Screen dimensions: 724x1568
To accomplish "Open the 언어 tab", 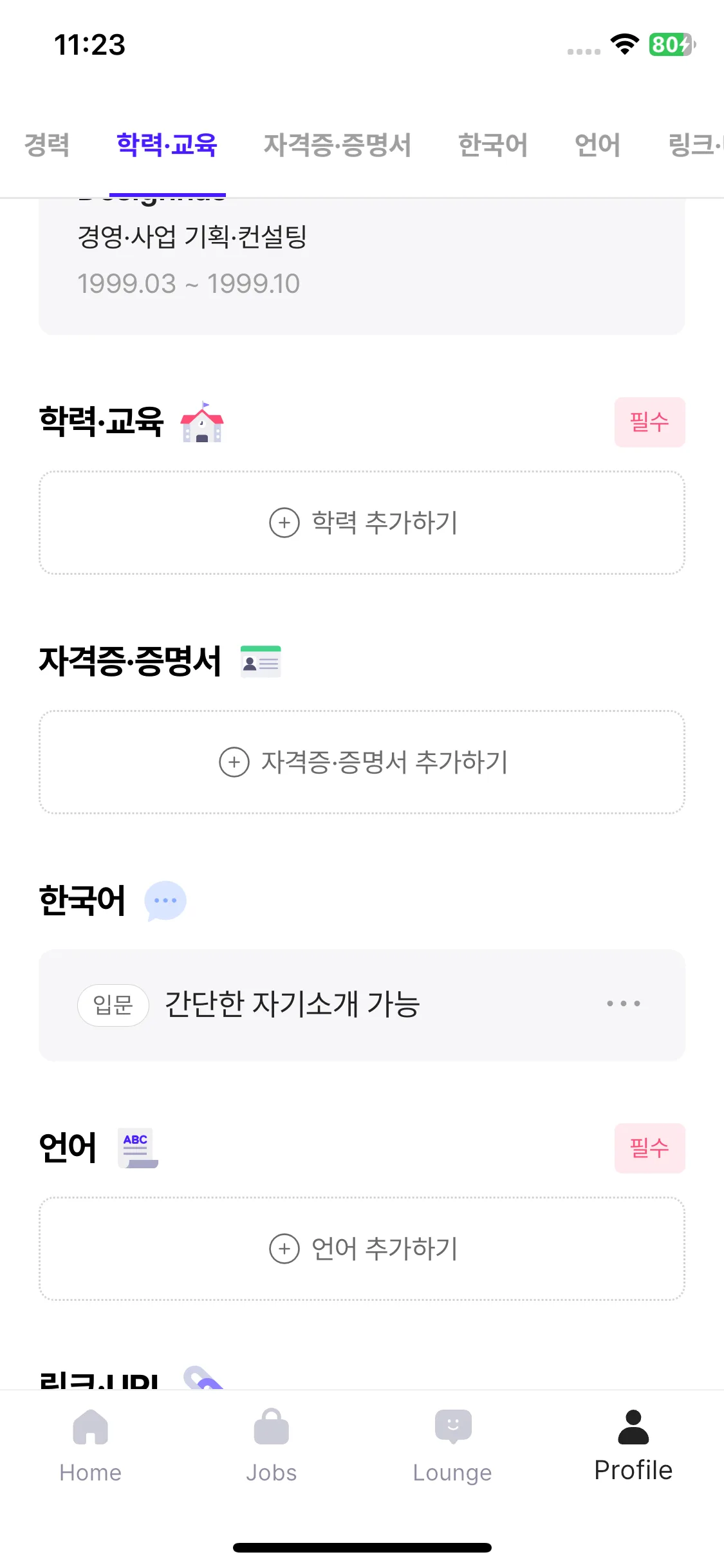I will (597, 145).
